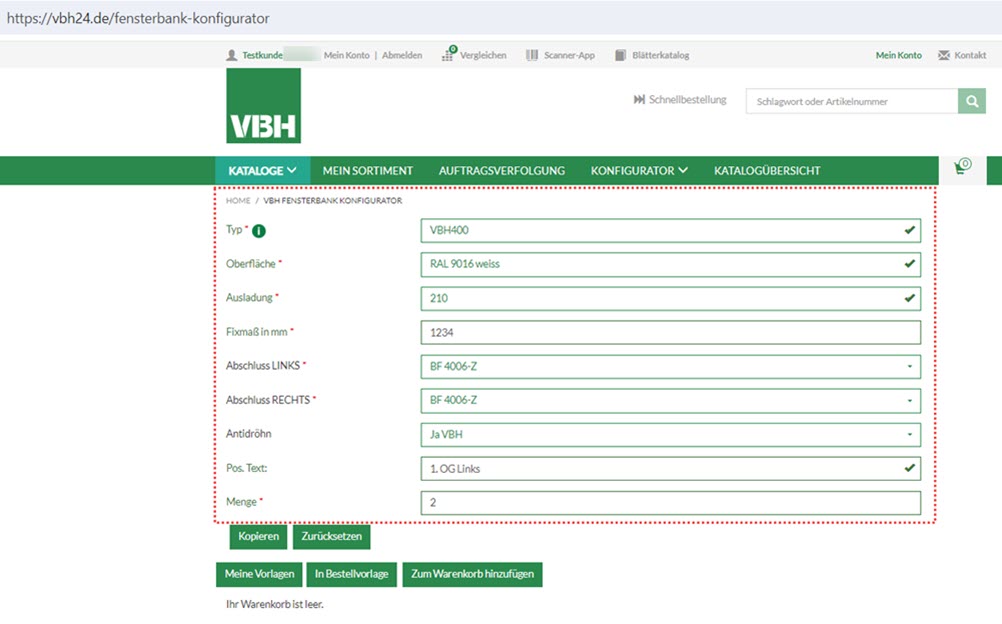The width and height of the screenshot is (1002, 624).
Task: Click the Typ field showing VBH400
Action: pos(670,230)
